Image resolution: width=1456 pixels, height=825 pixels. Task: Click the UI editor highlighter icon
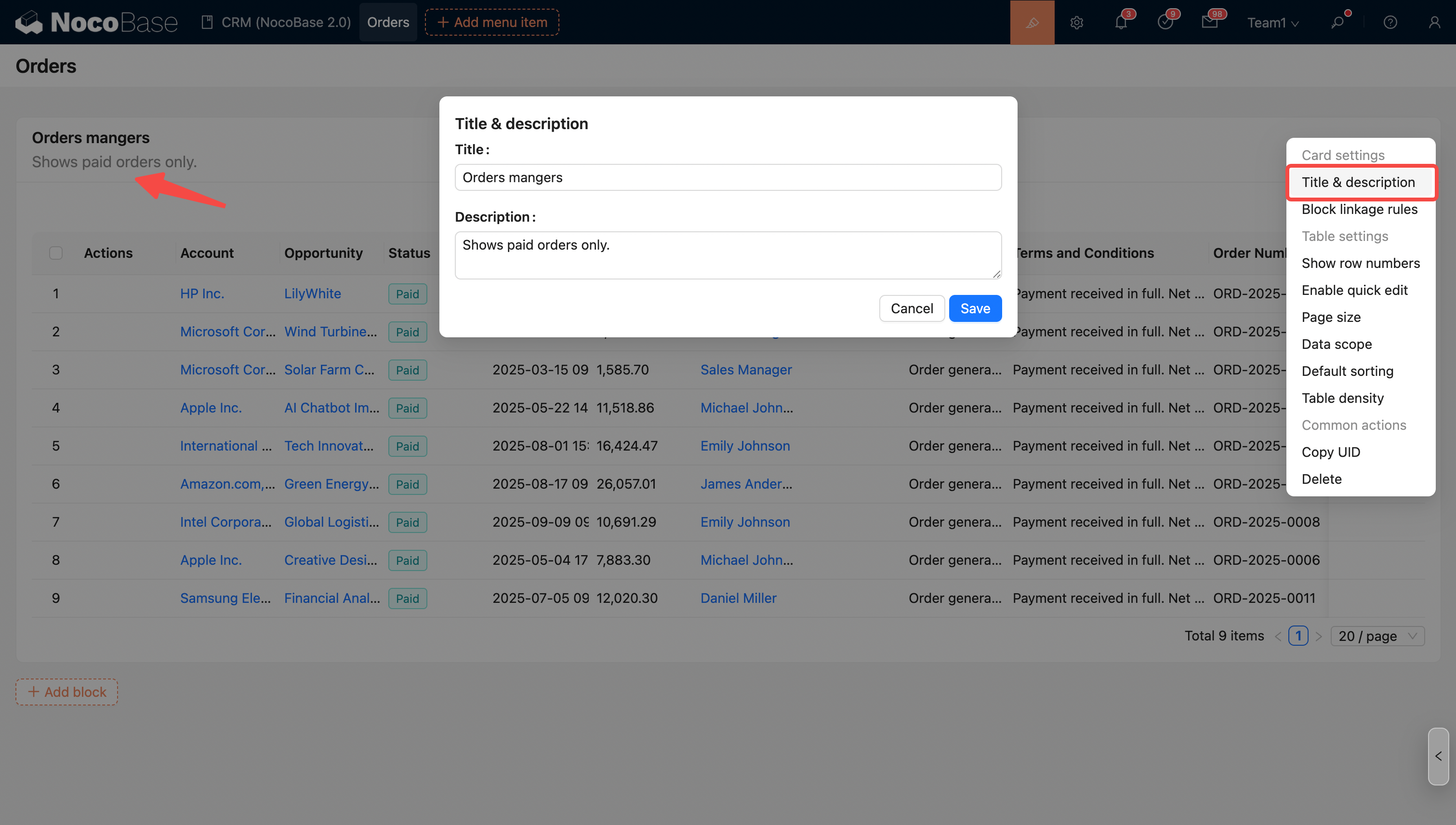[1032, 22]
